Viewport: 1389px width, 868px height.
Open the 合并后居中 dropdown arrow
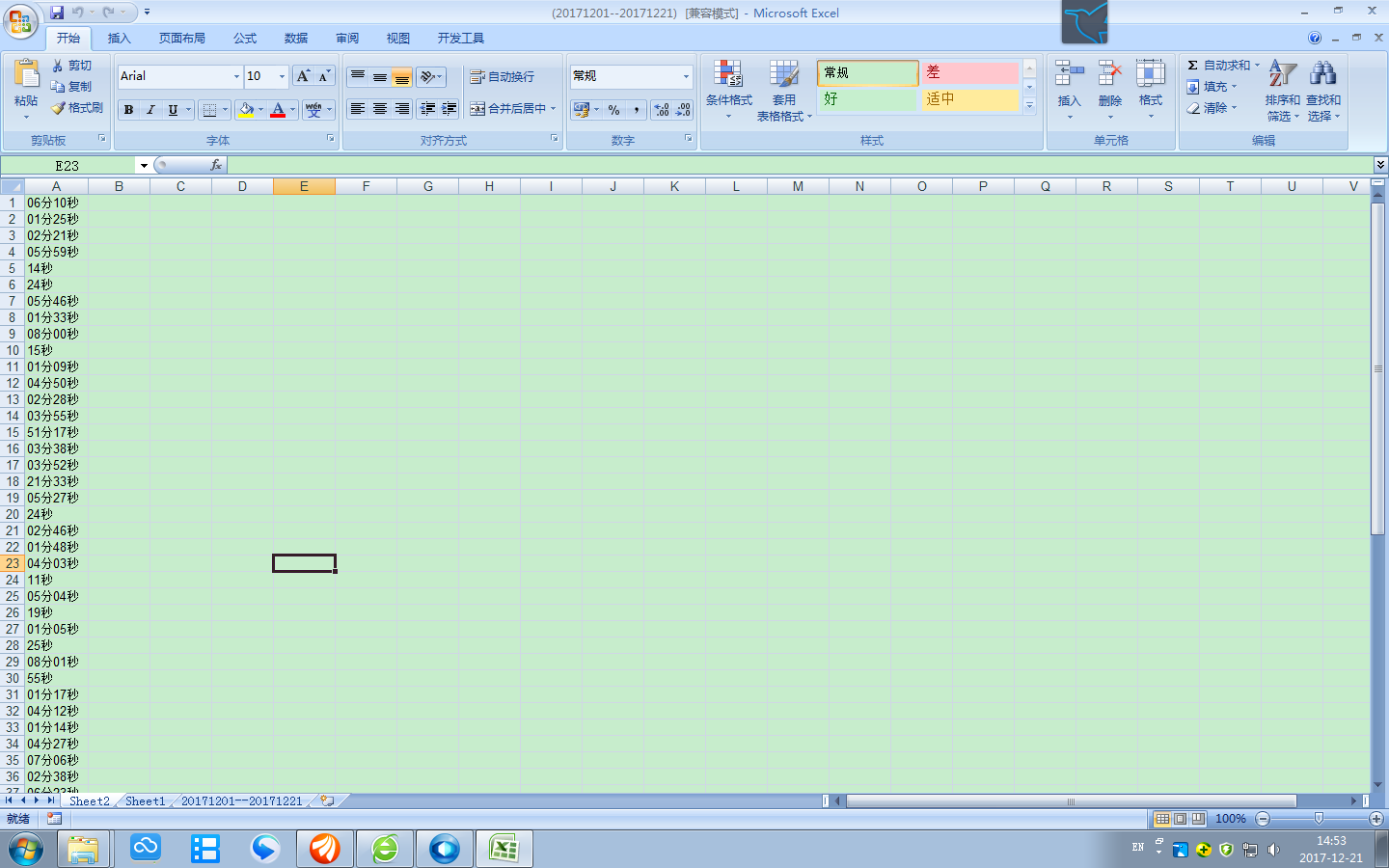coord(554,109)
